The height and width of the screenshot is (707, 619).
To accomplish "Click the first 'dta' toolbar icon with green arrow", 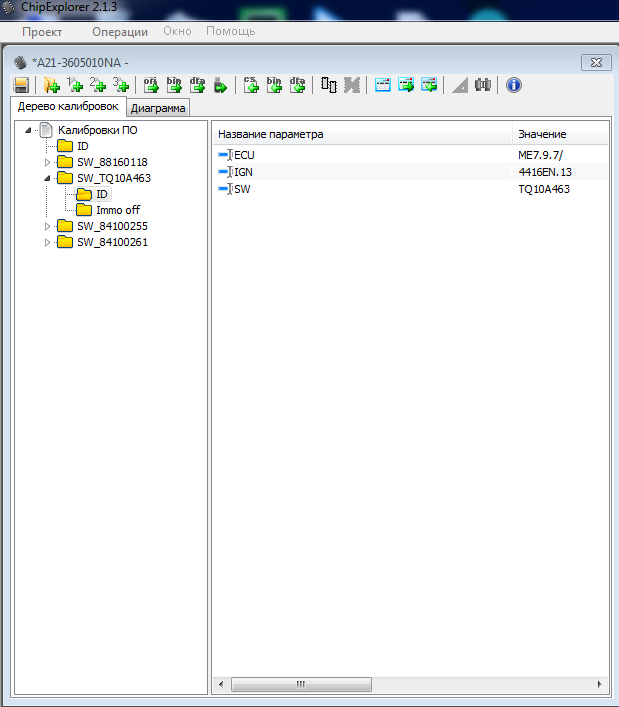I will [197, 85].
